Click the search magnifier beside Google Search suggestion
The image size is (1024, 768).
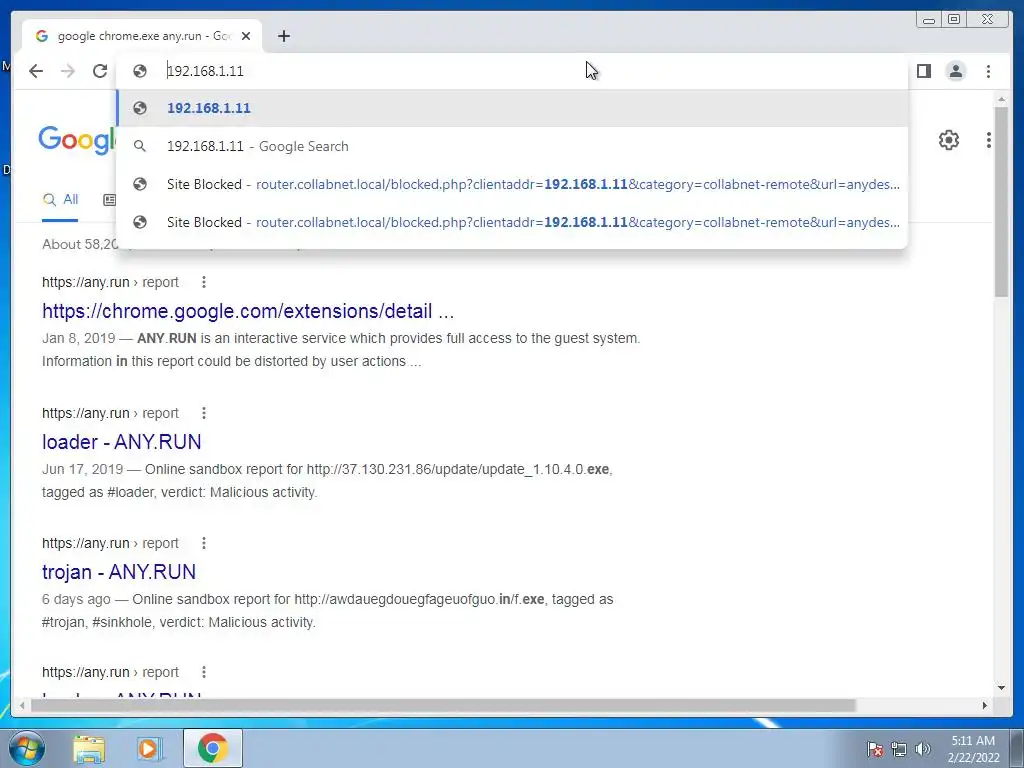[x=140, y=146]
